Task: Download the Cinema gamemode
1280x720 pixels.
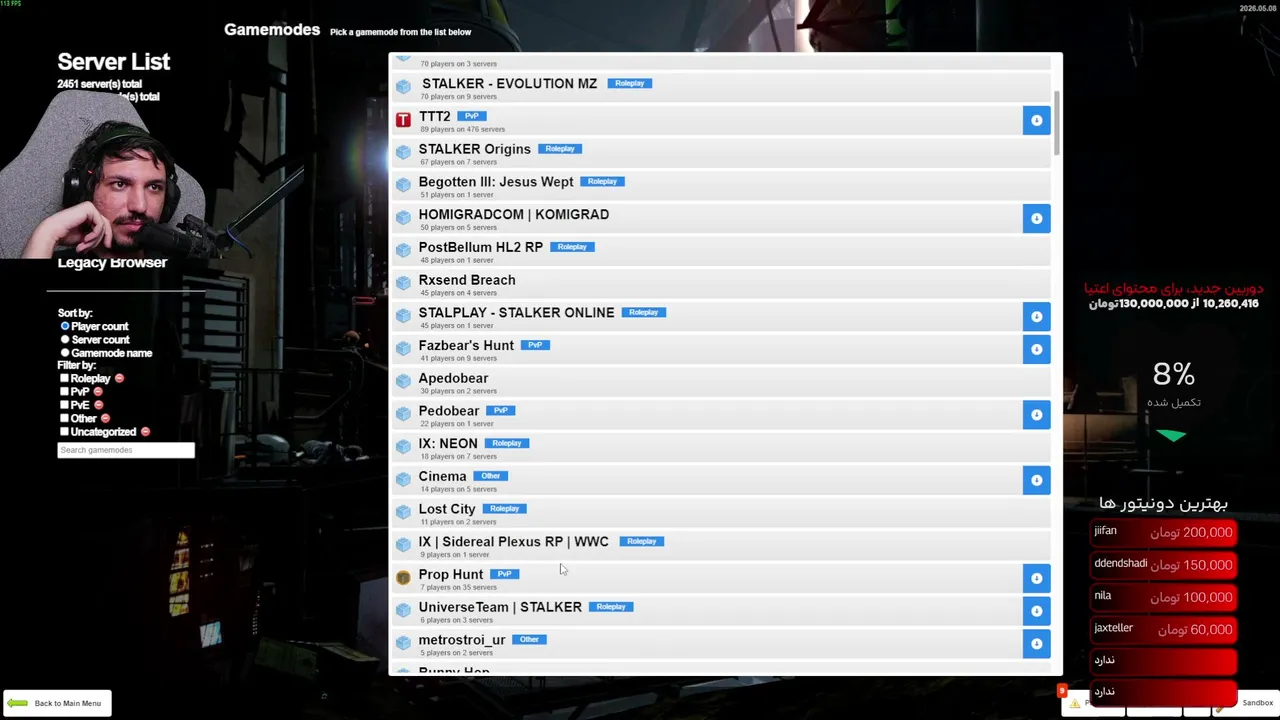Action: 1036,480
